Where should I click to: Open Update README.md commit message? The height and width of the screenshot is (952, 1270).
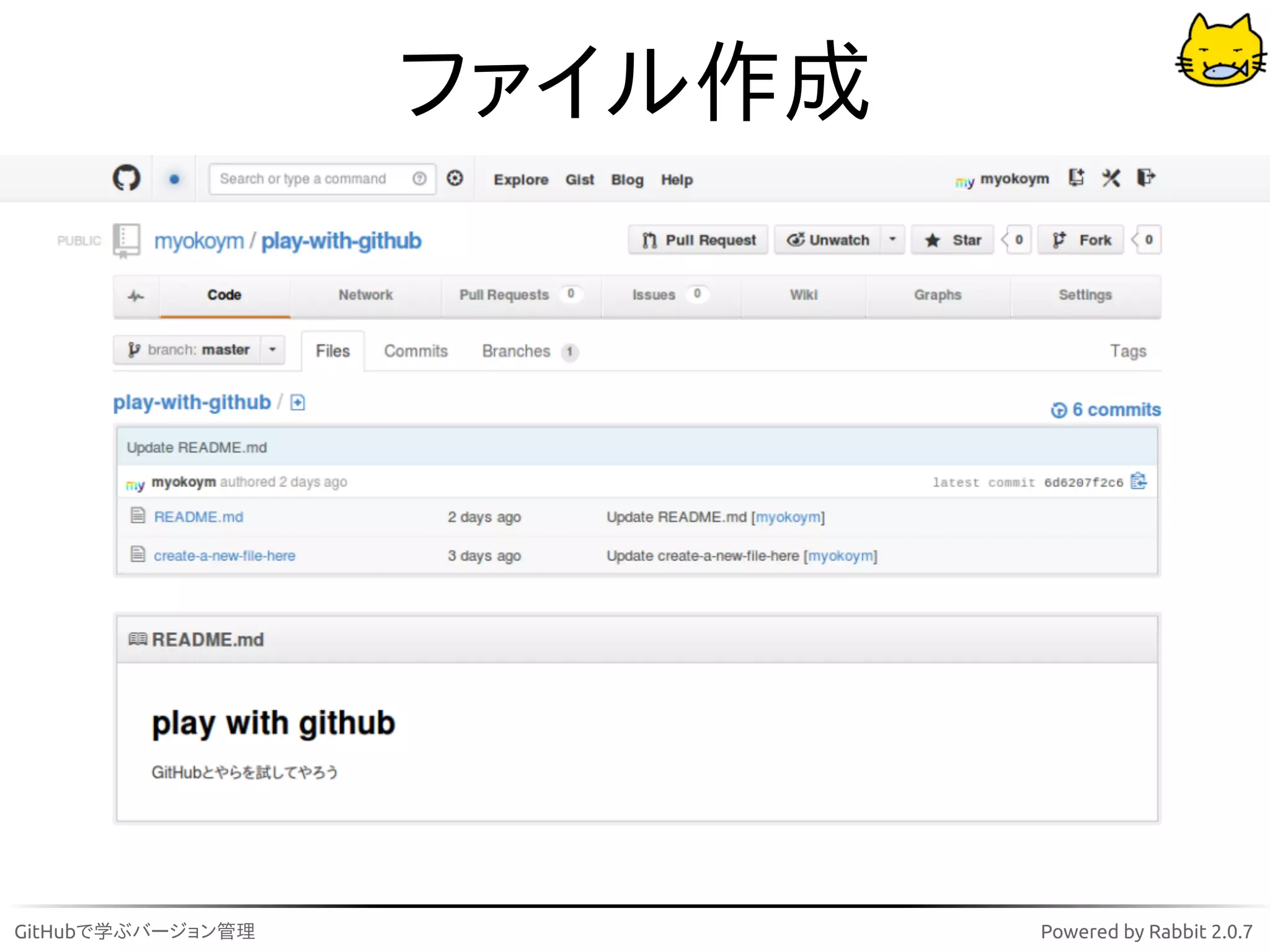[197, 447]
